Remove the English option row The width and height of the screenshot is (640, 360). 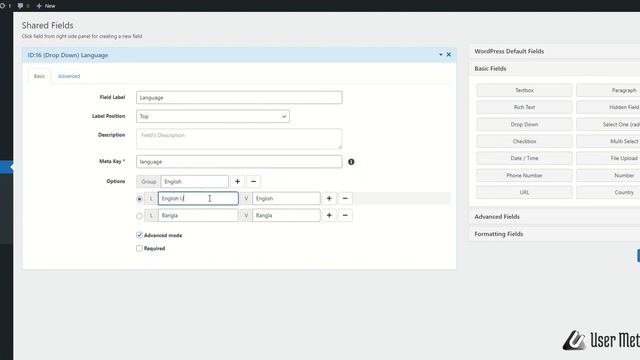coord(345,198)
